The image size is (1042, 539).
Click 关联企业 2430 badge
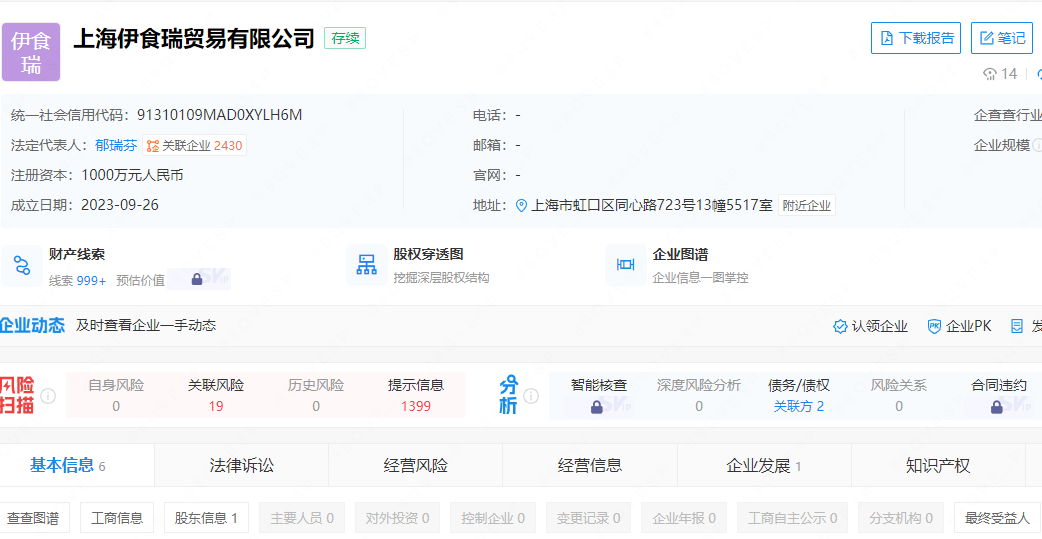(x=194, y=145)
